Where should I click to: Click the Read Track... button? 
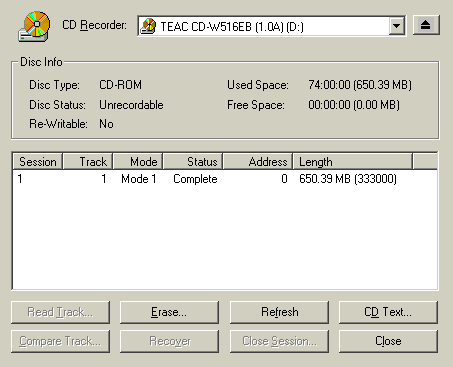[60, 312]
